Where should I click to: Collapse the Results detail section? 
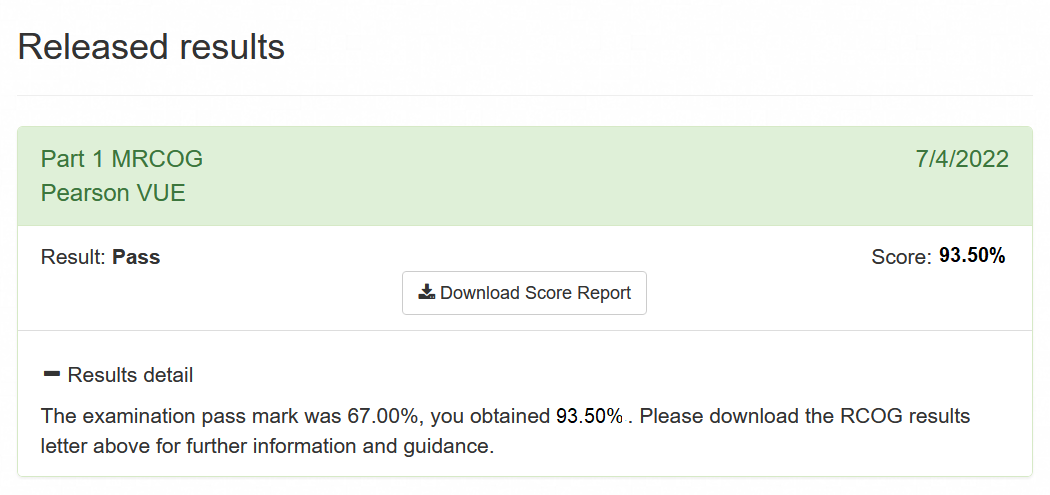point(117,375)
